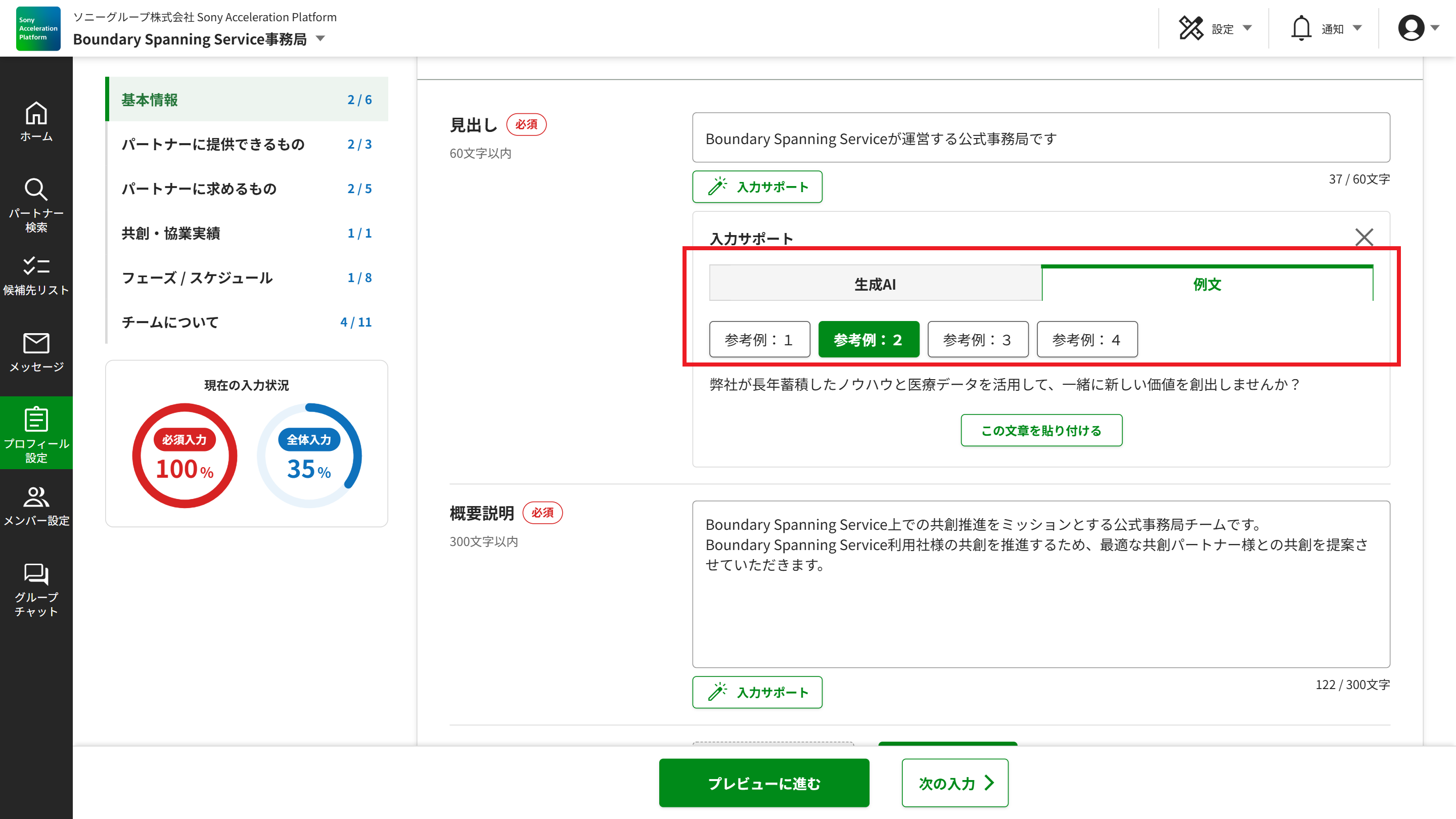Select 参考例：4 example option
The width and height of the screenshot is (1456, 819).
[1086, 340]
